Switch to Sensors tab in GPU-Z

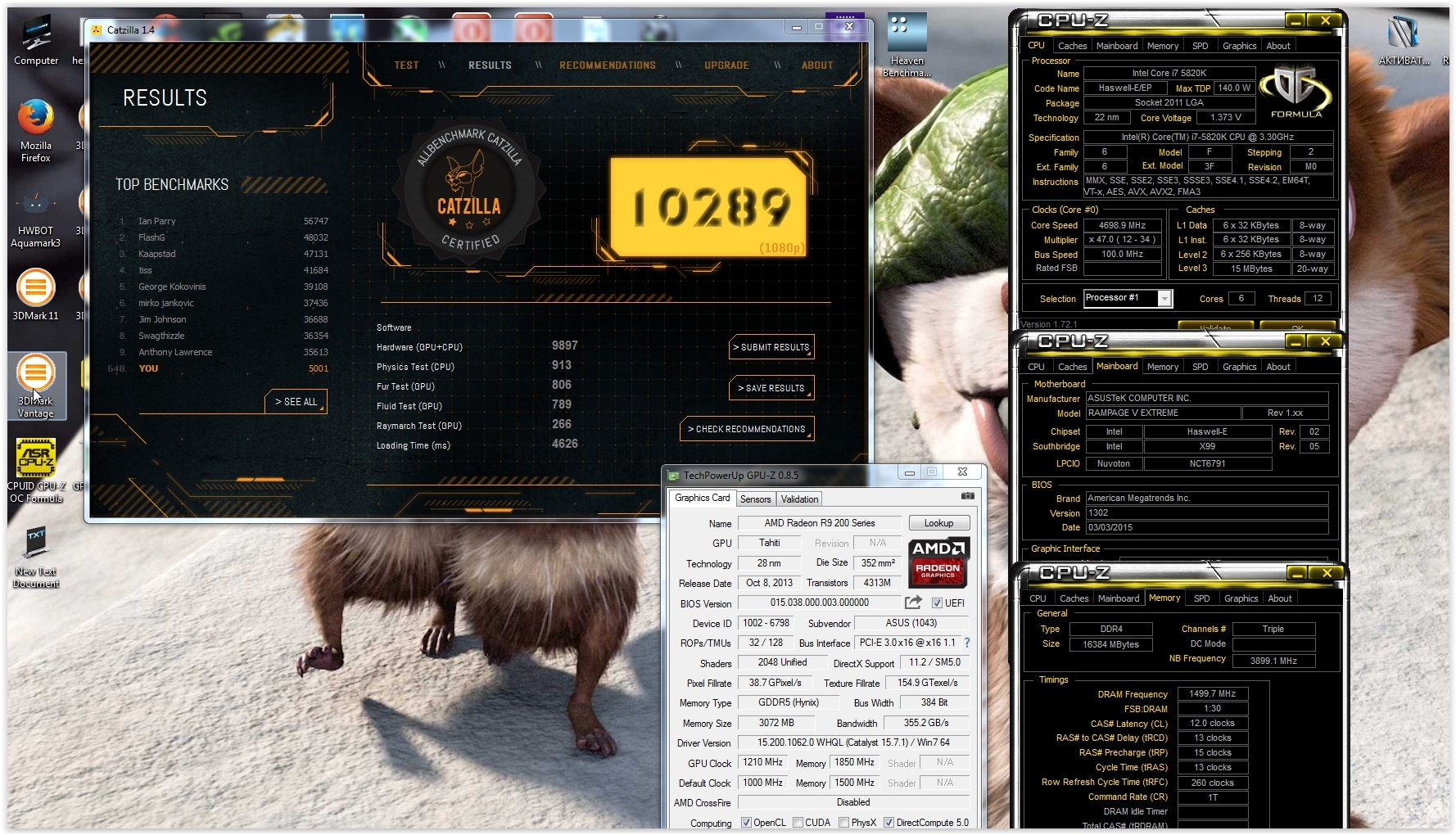click(755, 499)
